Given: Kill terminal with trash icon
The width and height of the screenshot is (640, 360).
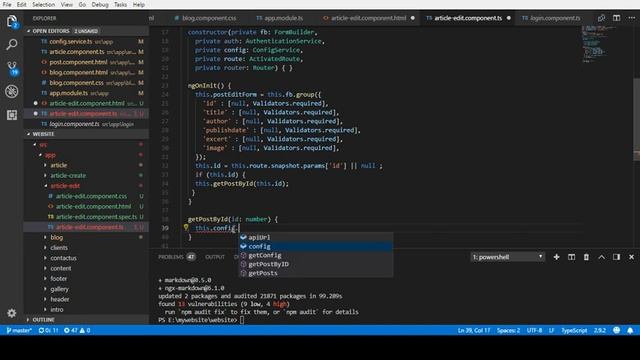Looking at the screenshot, I should [586, 257].
